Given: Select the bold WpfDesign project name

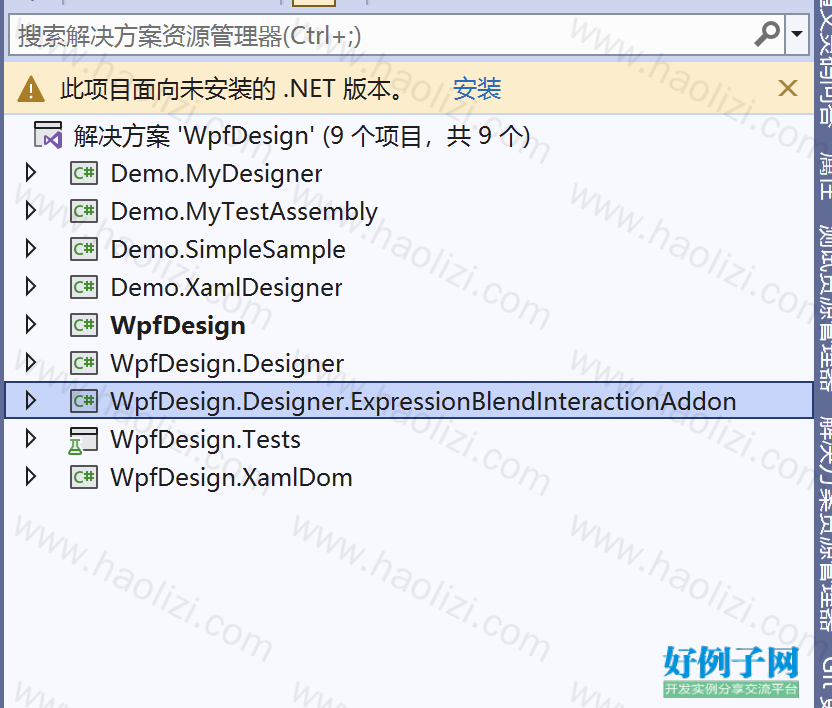Looking at the screenshot, I should tap(178, 326).
